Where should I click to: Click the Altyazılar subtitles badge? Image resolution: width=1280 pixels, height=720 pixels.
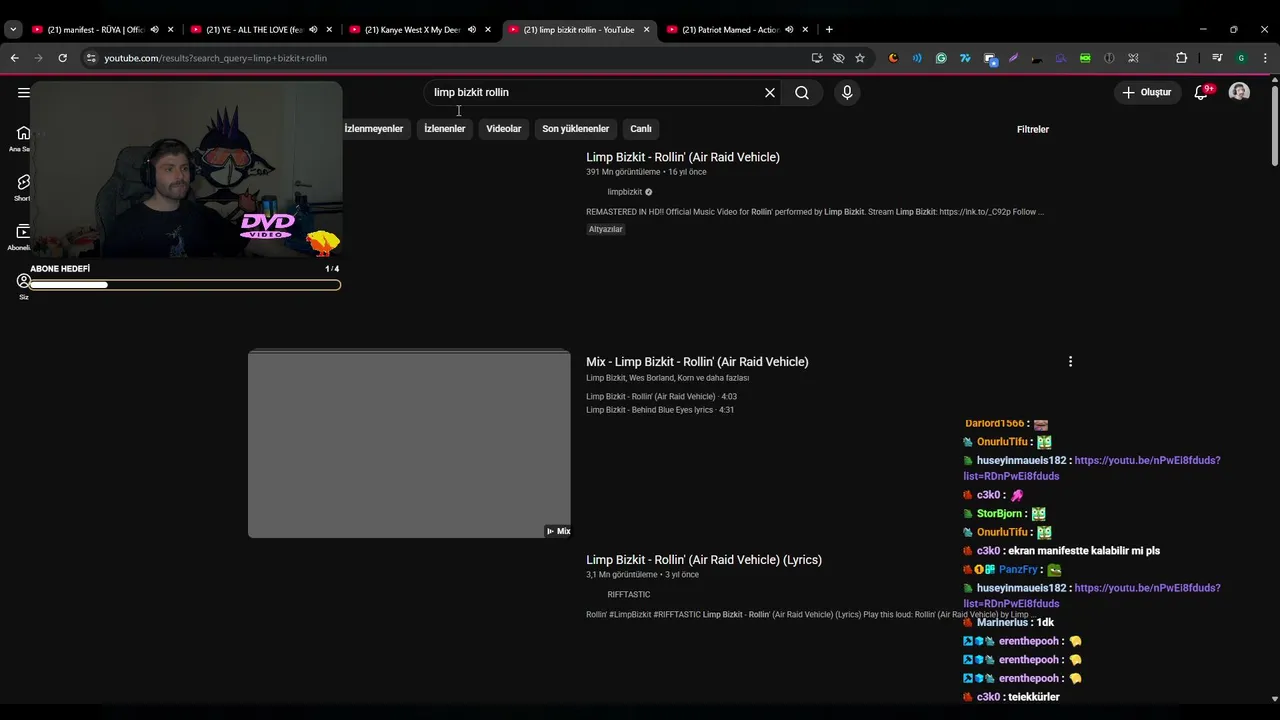[x=606, y=229]
